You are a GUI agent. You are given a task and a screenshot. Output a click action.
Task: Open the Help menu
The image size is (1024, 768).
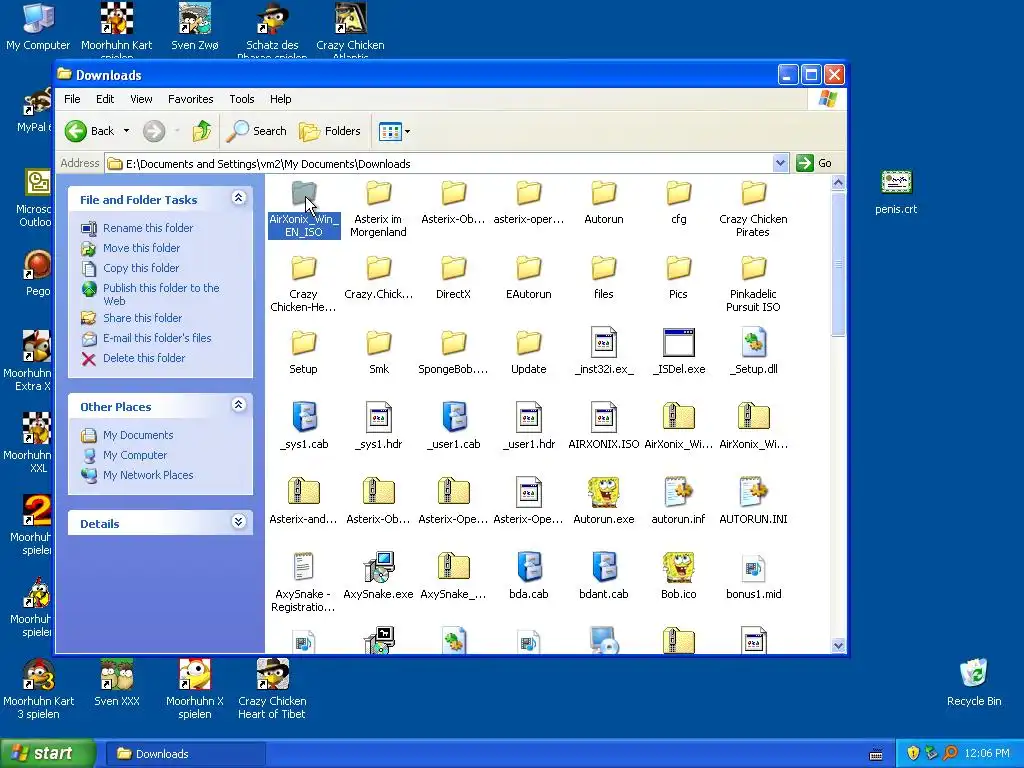click(x=281, y=99)
